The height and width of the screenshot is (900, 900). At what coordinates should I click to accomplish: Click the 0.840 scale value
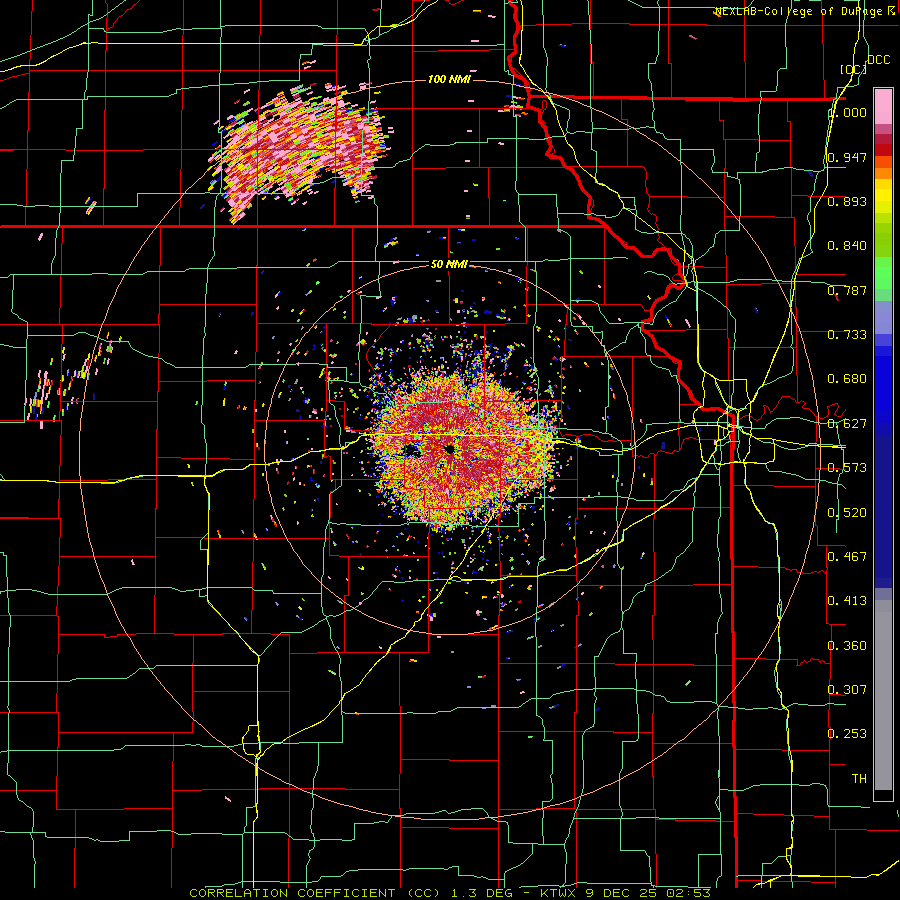tap(847, 246)
